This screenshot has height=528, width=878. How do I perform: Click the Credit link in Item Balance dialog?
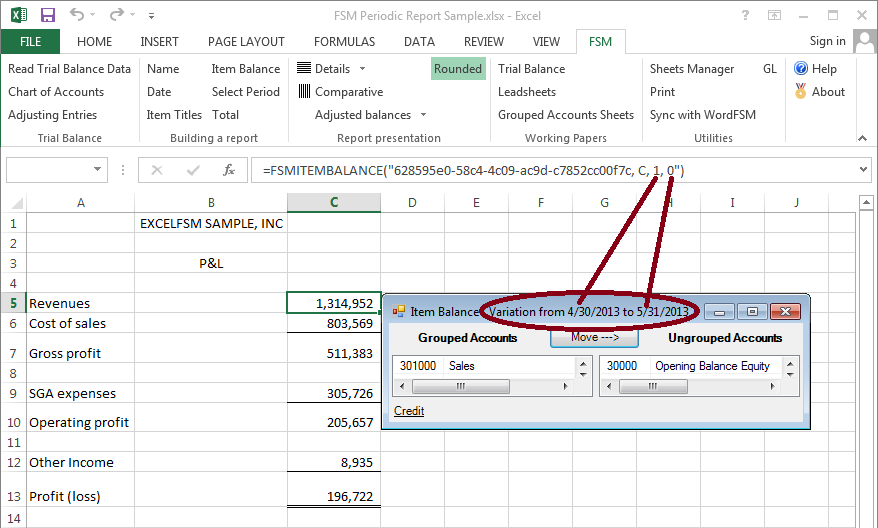[409, 411]
